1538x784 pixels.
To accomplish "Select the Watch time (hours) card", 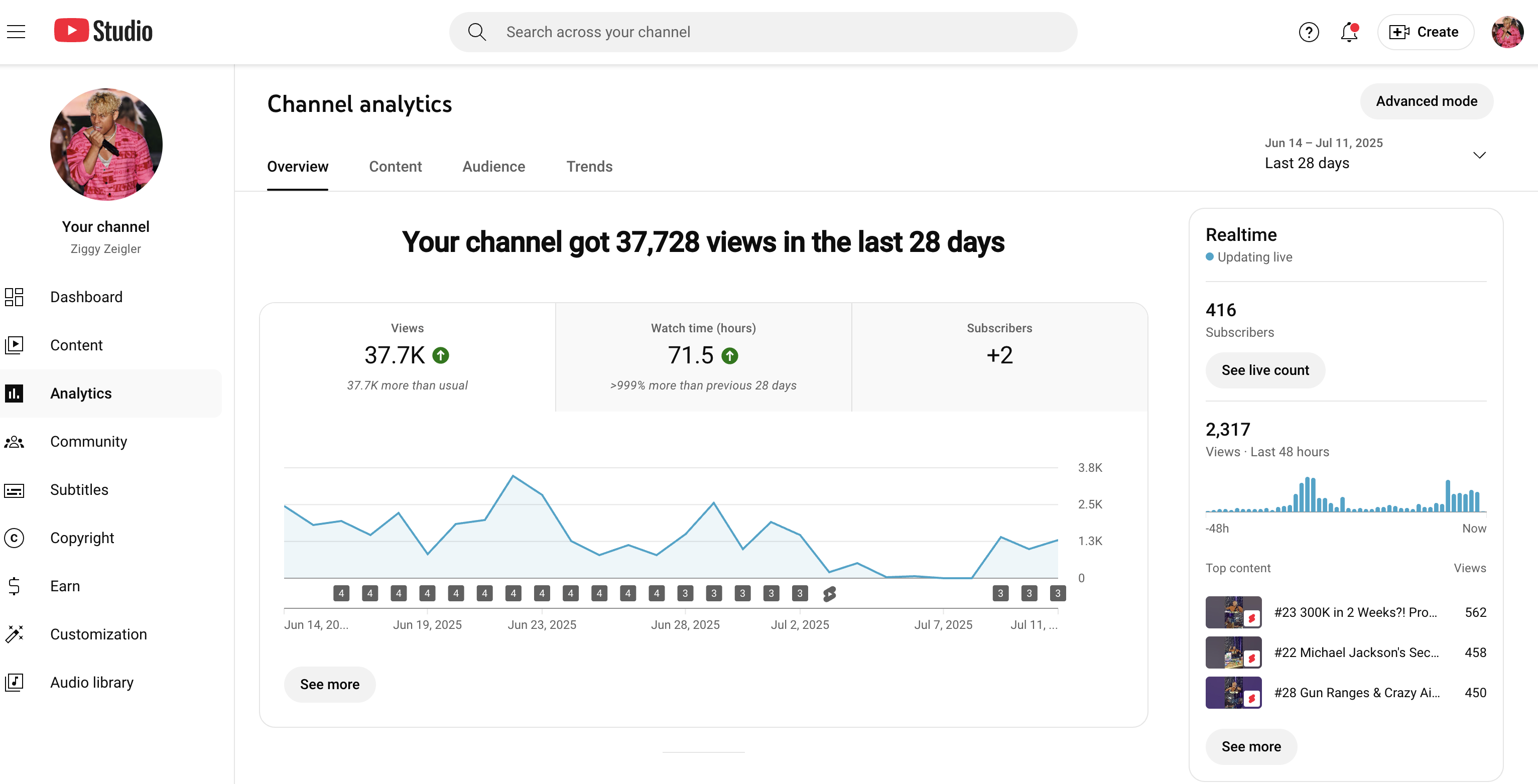I will click(x=703, y=357).
